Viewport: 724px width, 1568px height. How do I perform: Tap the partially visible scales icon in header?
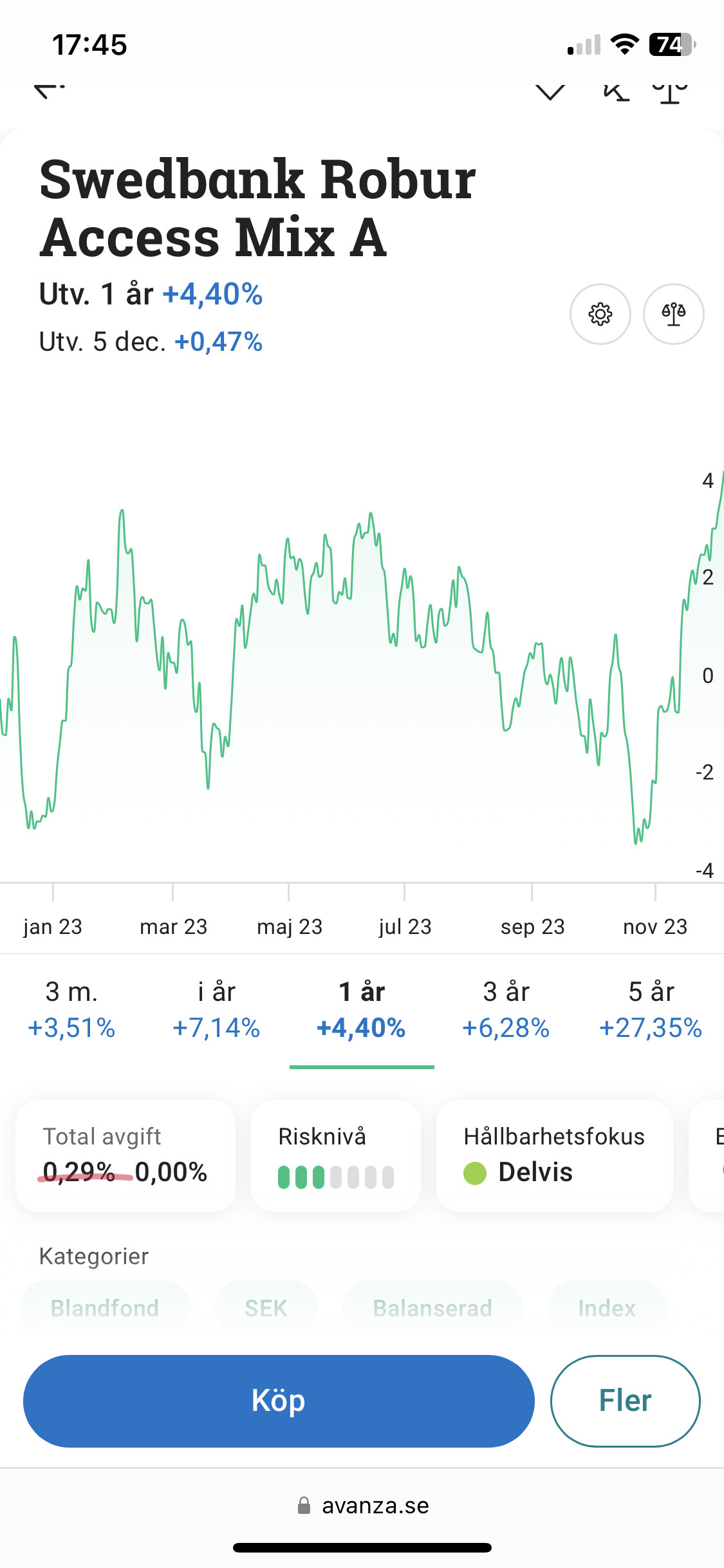[x=669, y=93]
